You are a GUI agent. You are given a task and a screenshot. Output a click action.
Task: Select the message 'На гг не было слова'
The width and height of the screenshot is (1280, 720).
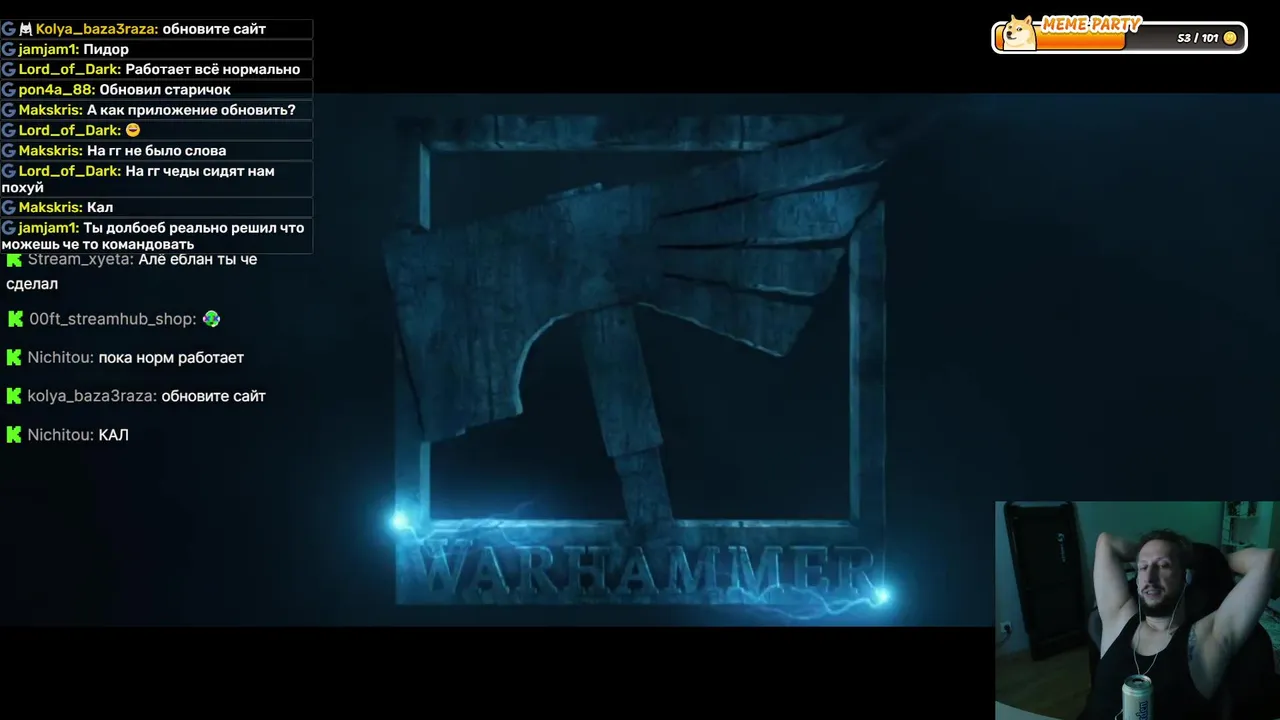tap(156, 150)
